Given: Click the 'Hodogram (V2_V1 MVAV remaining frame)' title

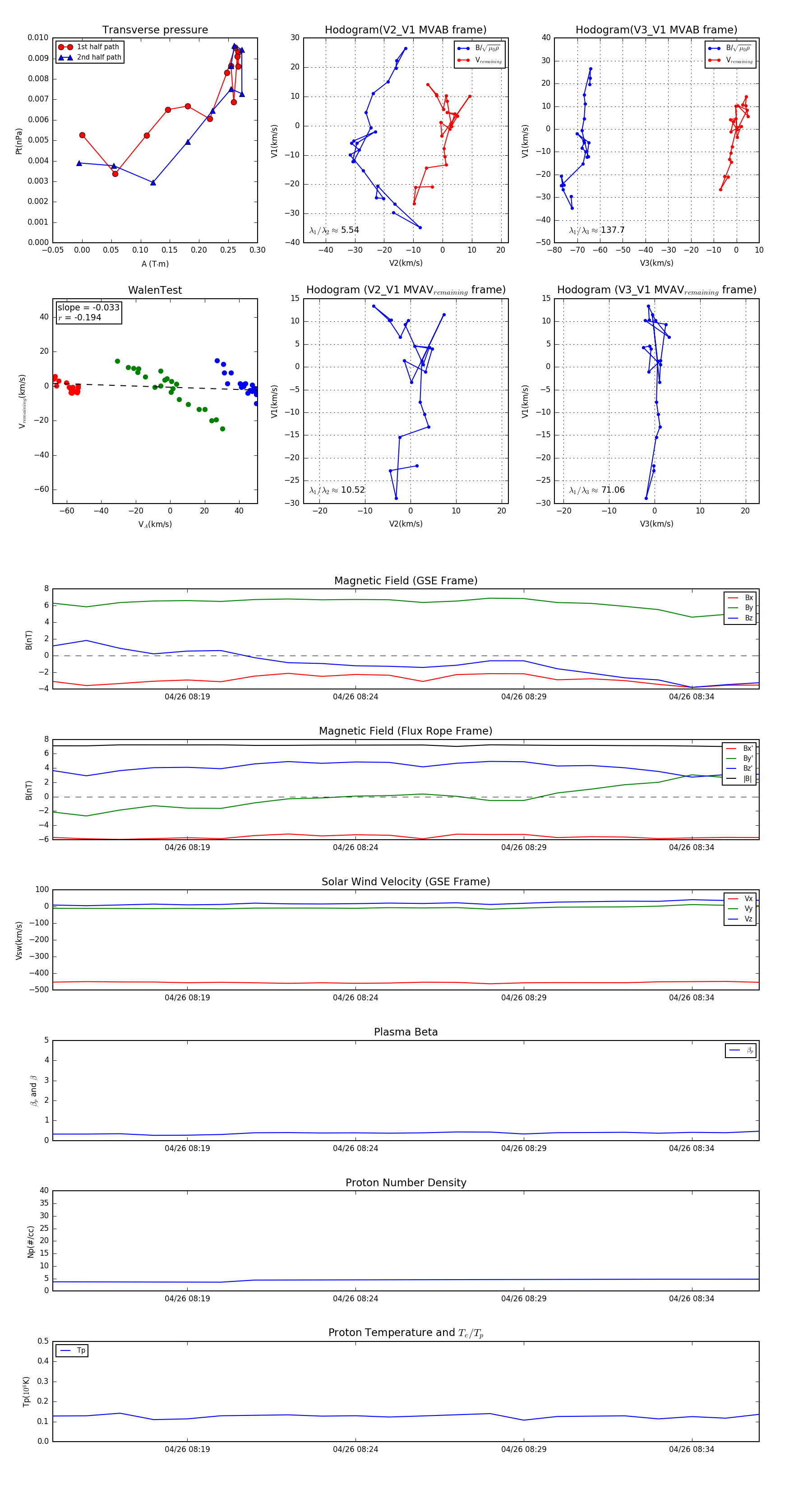Looking at the screenshot, I should click(406, 290).
